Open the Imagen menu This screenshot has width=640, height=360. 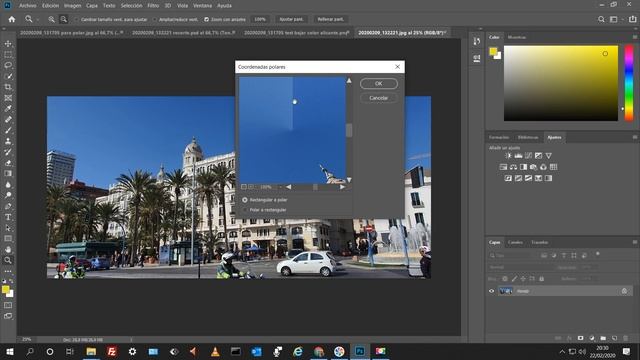[x=72, y=6]
